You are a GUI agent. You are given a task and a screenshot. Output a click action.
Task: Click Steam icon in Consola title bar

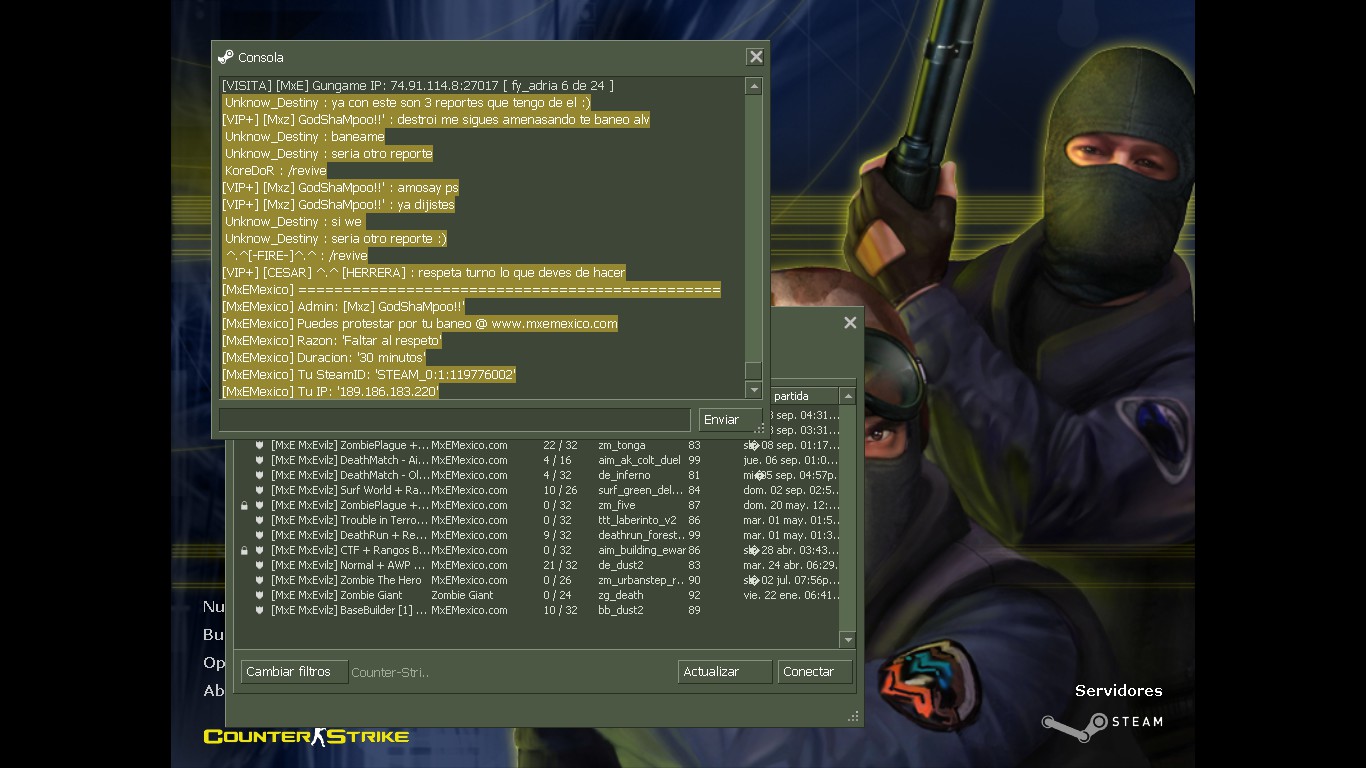226,57
